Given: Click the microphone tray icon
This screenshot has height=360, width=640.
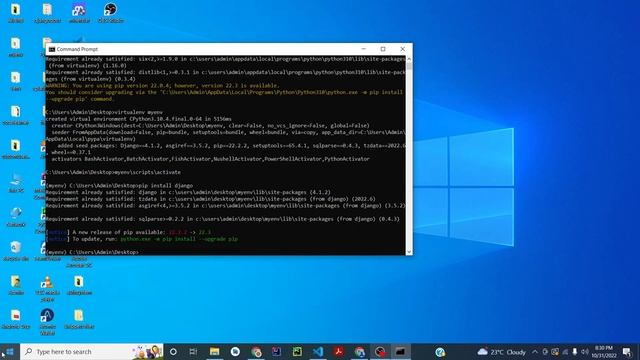Looking at the screenshot, I should [575, 352].
